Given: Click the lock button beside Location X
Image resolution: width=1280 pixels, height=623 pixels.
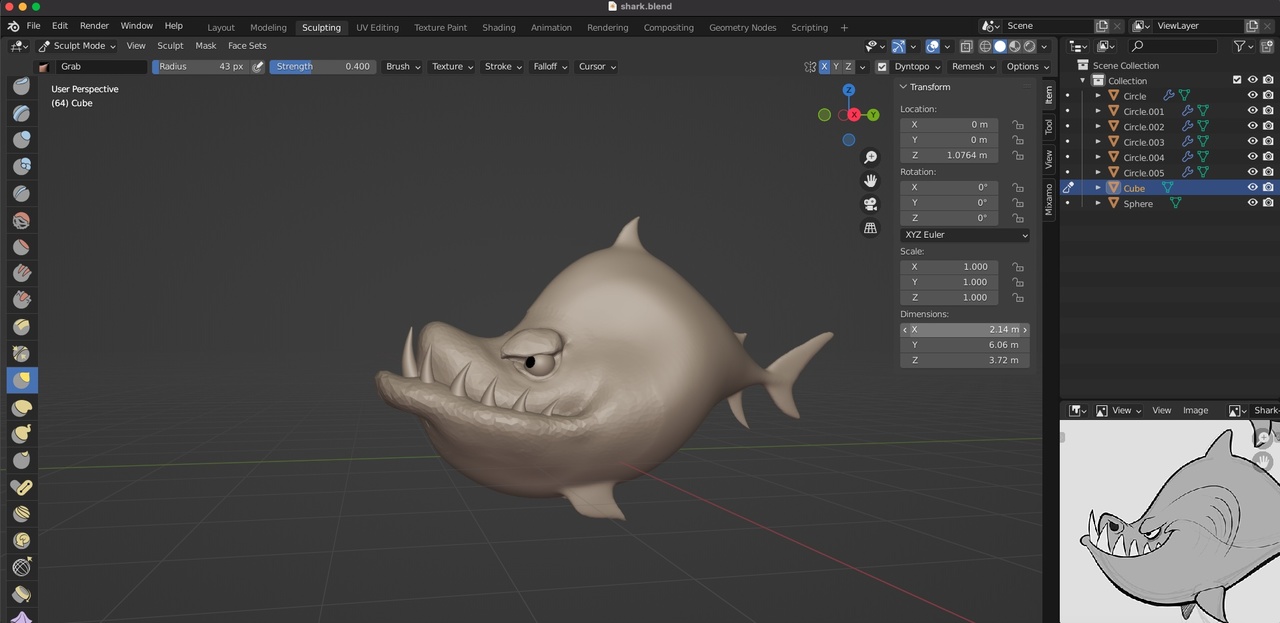Looking at the screenshot, I should (1017, 124).
